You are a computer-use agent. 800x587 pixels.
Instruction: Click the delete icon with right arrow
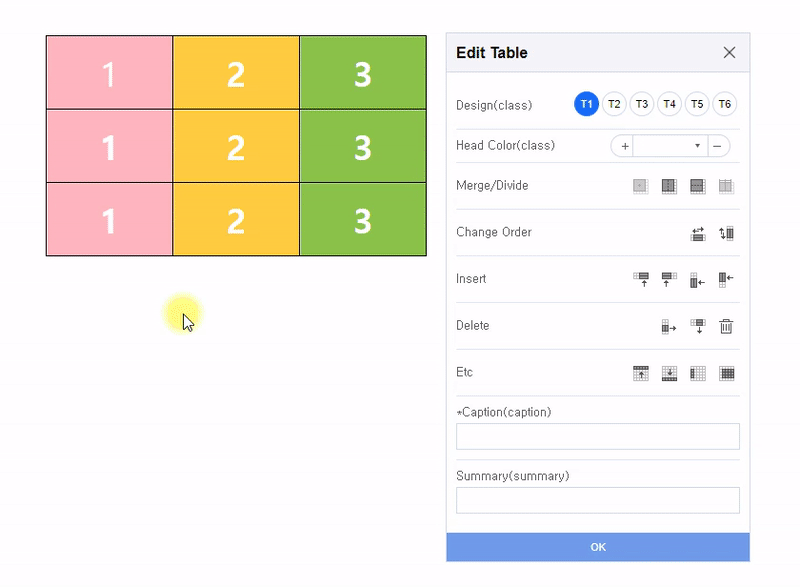pyautogui.click(x=669, y=326)
